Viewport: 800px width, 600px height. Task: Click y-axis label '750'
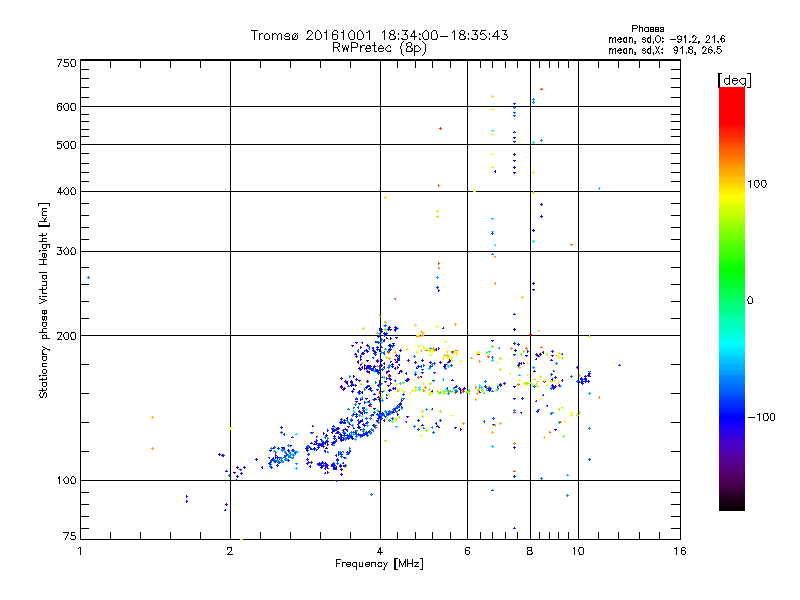click(66, 63)
